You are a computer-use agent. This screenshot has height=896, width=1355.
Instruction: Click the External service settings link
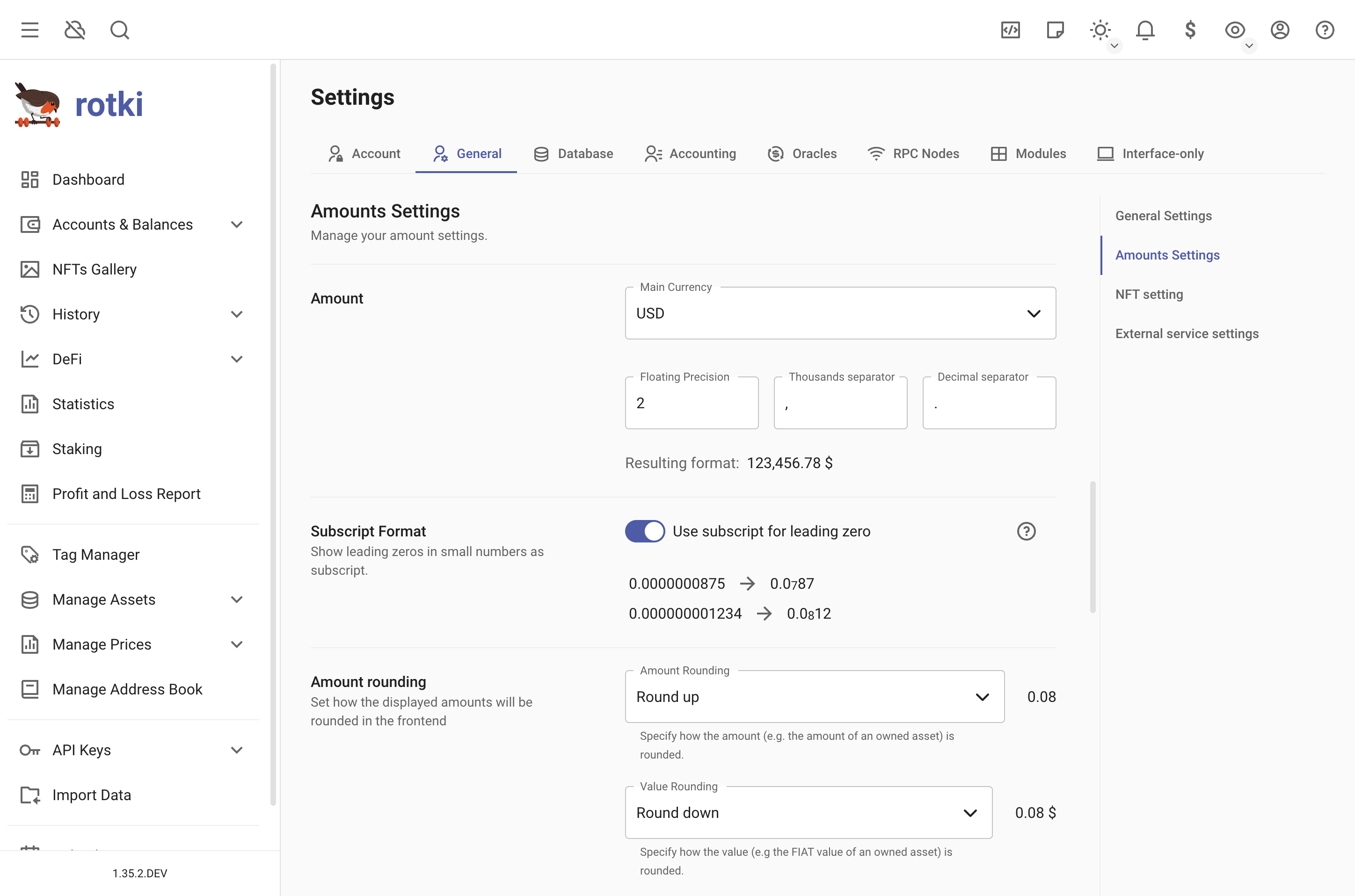pyautogui.click(x=1187, y=333)
